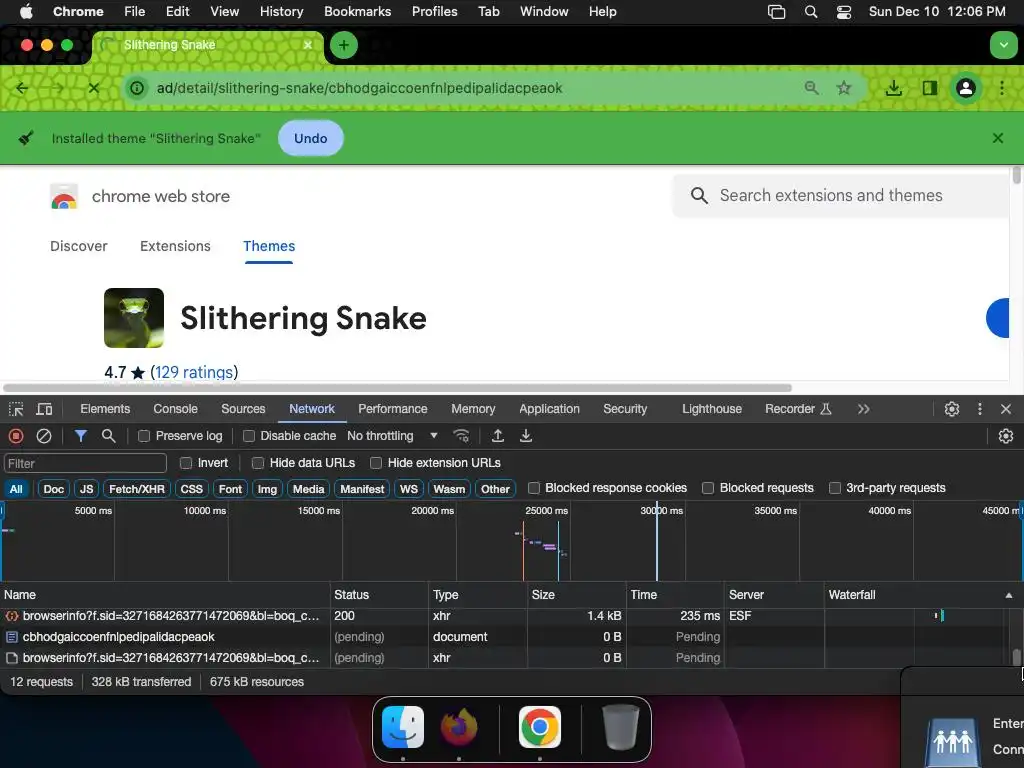Open the Sources tab
The width and height of the screenshot is (1024, 768).
[x=243, y=409]
